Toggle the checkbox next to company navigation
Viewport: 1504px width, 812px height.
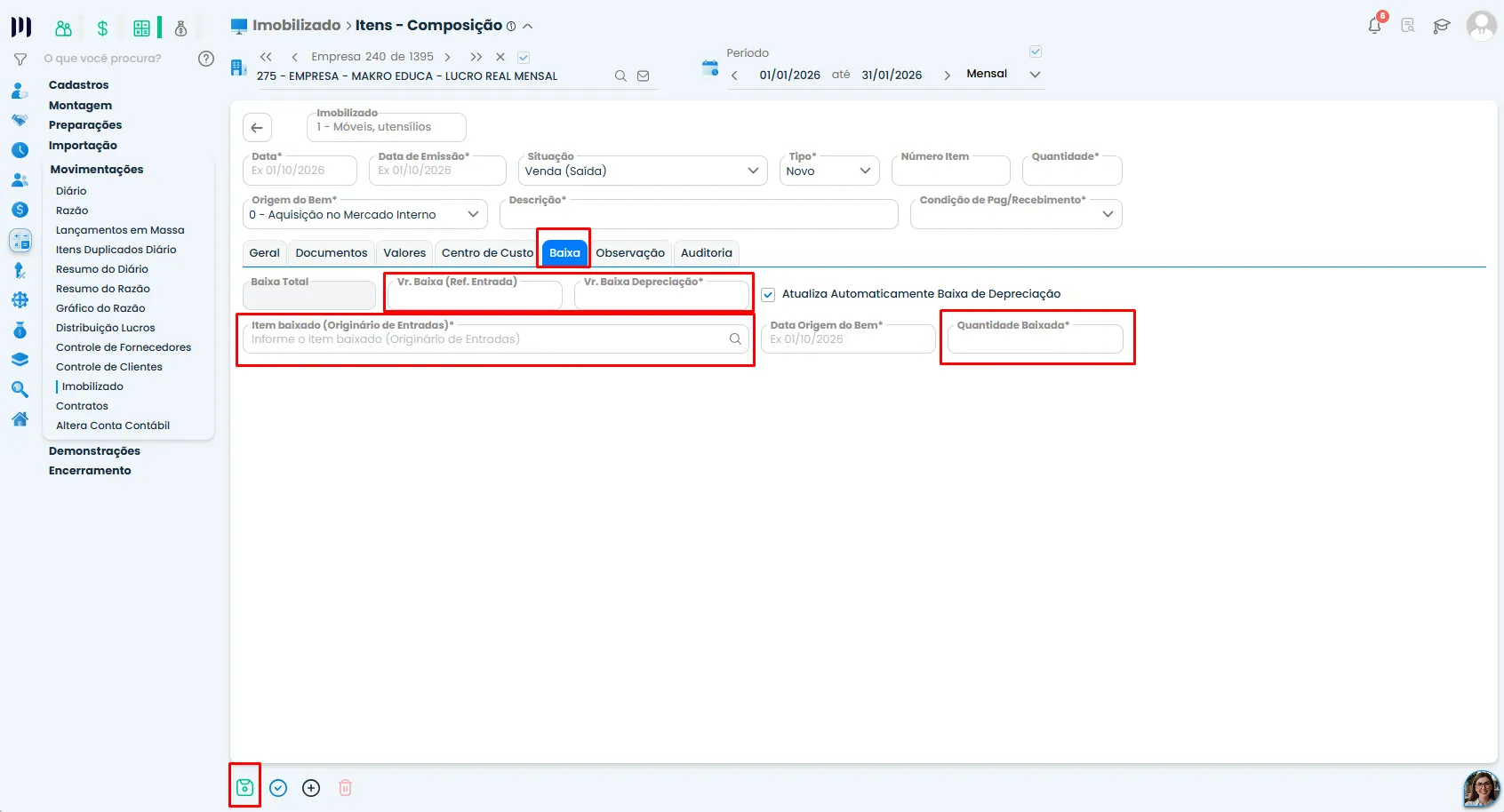click(x=524, y=58)
